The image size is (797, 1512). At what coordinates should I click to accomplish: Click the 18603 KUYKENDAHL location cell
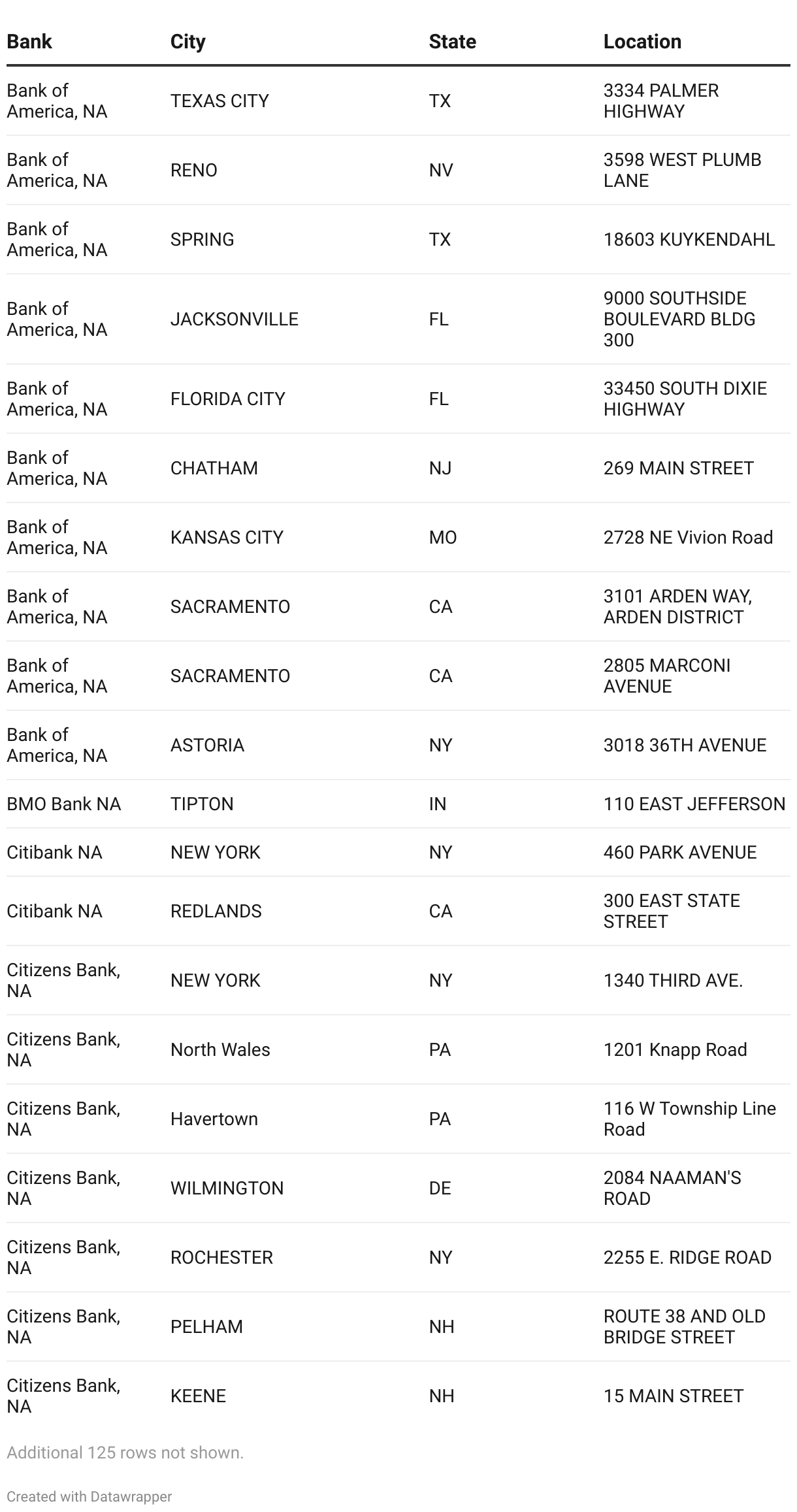coord(689,239)
